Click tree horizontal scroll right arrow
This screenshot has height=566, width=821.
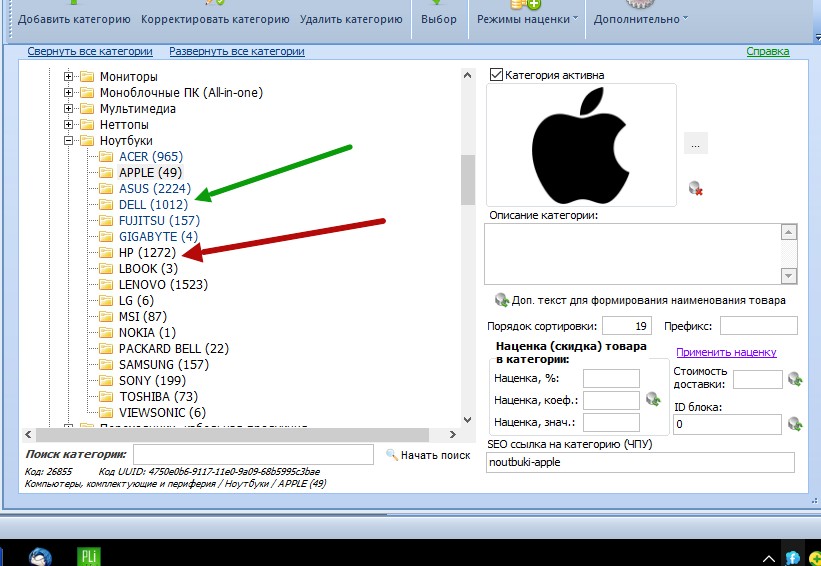point(452,435)
